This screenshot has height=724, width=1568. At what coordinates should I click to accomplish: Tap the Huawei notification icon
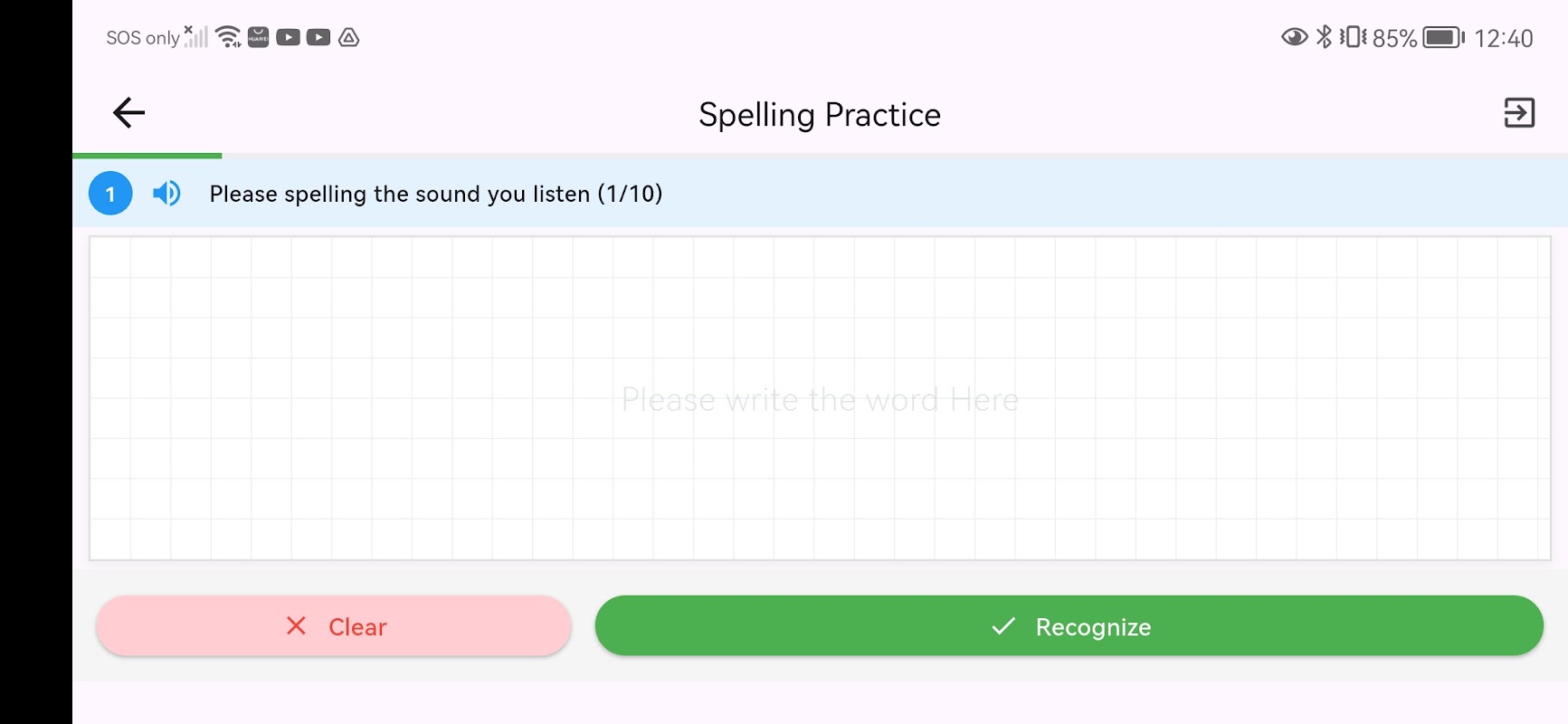[x=258, y=37]
